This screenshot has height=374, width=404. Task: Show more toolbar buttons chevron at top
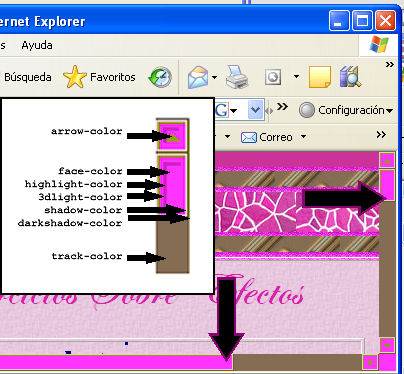[x=389, y=64]
